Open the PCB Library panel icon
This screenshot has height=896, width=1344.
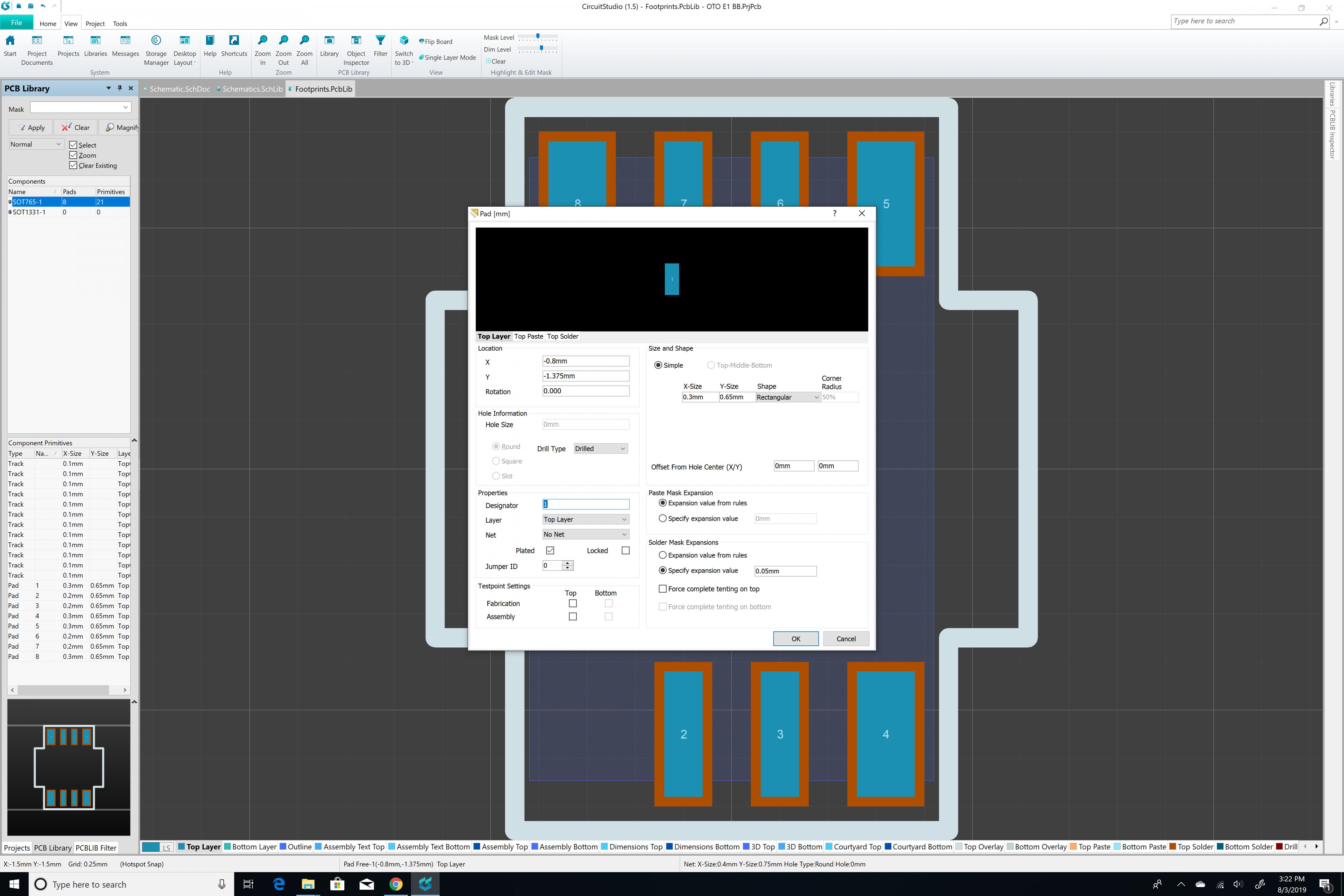[x=329, y=46]
